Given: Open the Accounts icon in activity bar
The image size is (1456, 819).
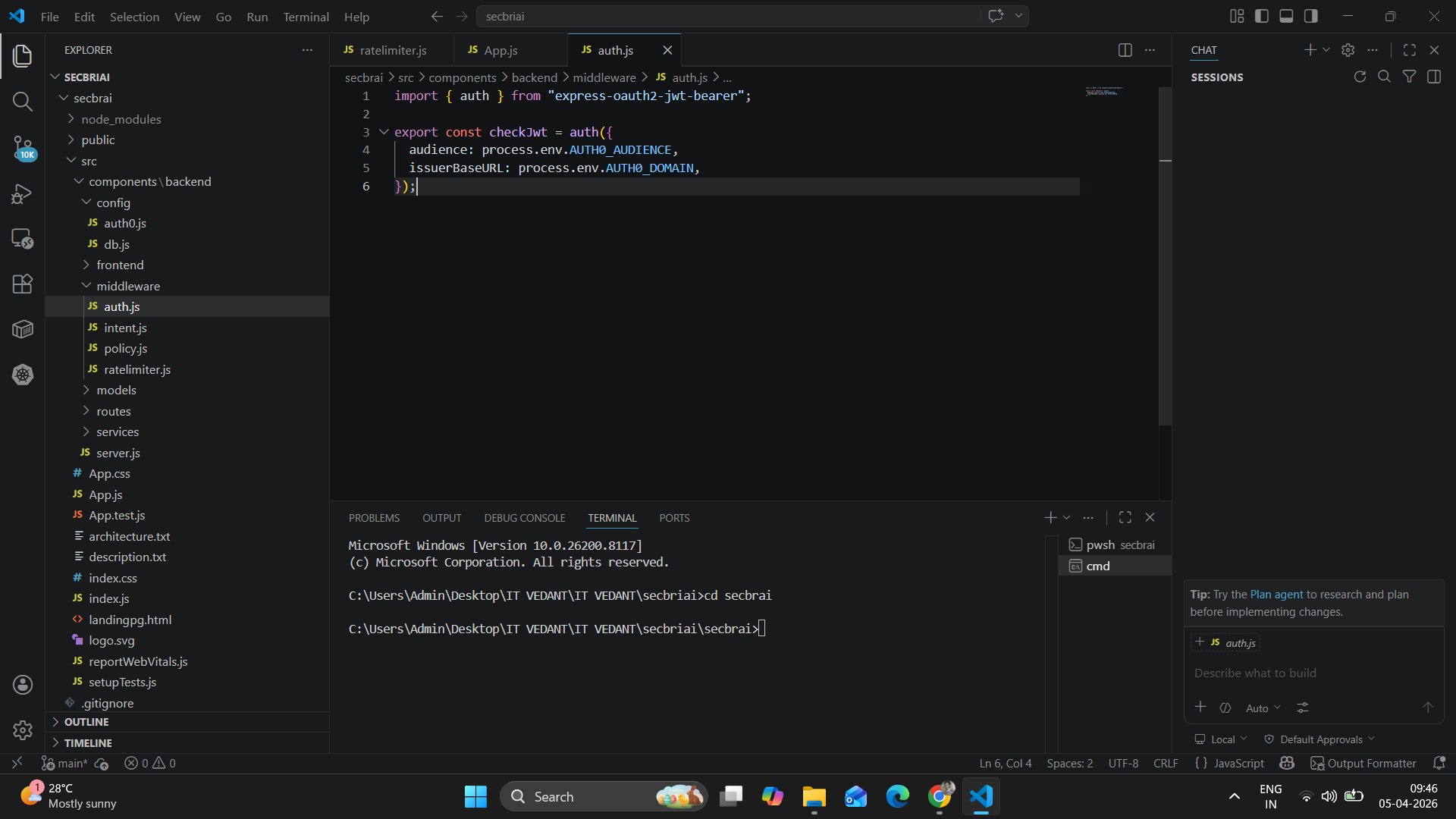Looking at the screenshot, I should click(x=23, y=685).
